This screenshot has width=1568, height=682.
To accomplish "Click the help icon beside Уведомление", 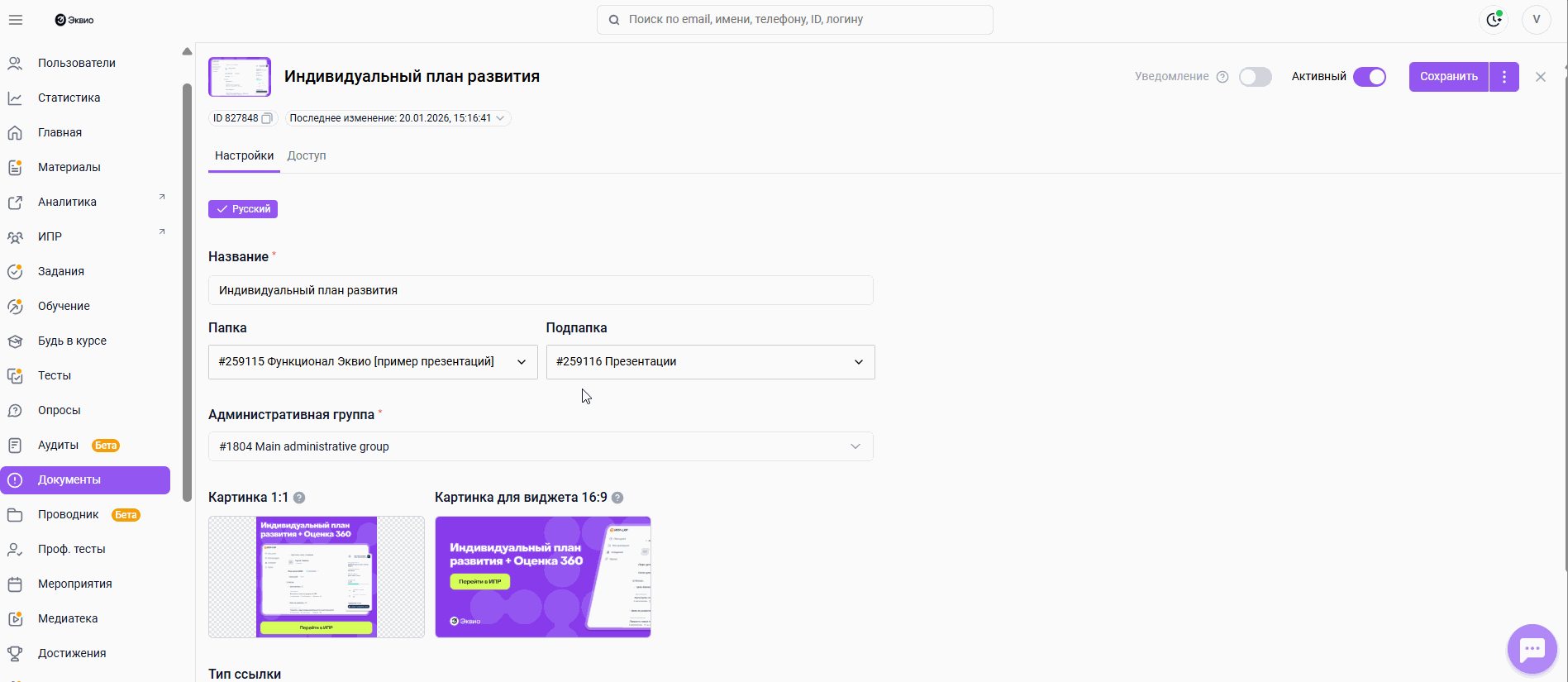I will (x=1222, y=77).
